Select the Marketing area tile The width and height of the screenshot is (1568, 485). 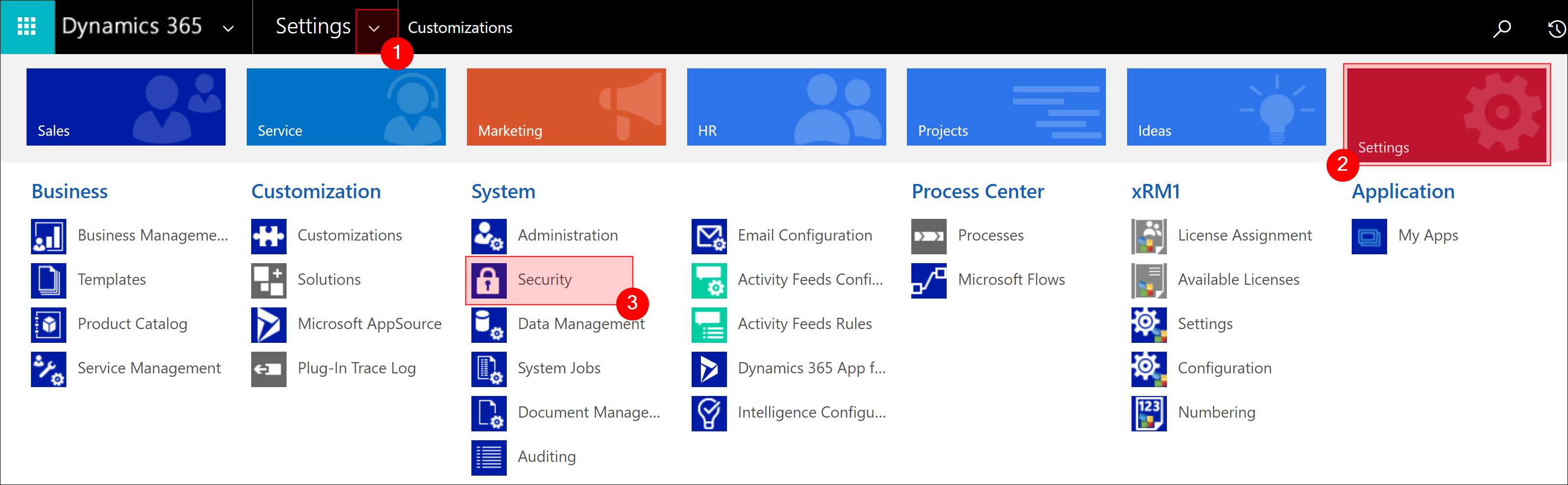[x=565, y=107]
